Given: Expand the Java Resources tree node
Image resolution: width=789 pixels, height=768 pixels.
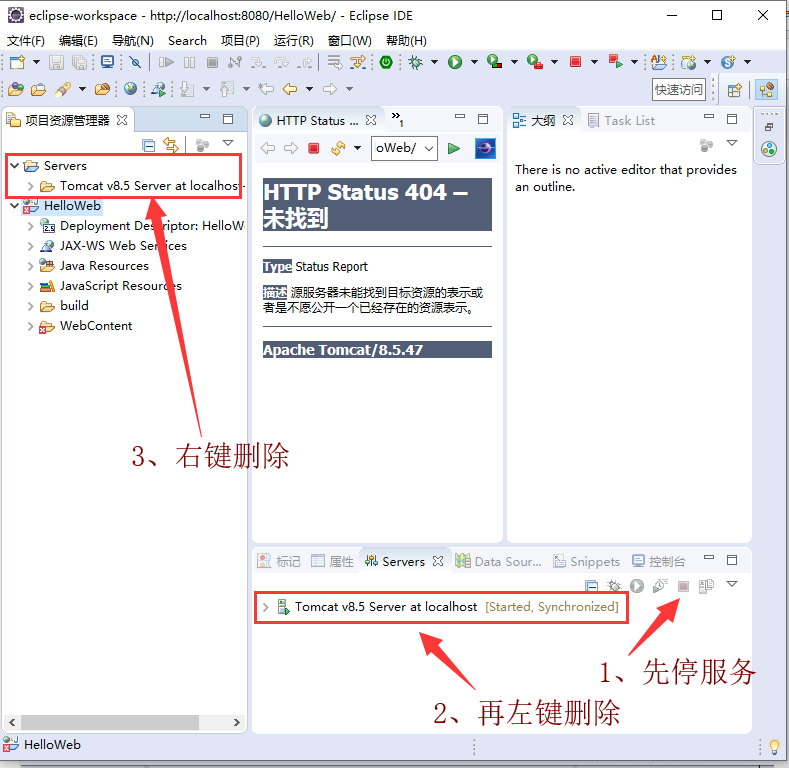Looking at the screenshot, I should (31, 266).
